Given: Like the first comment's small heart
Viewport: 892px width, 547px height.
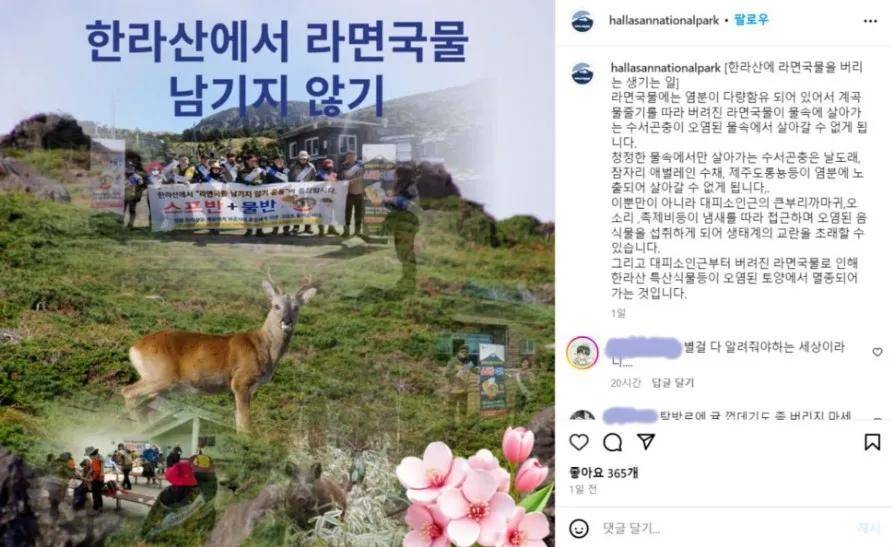Looking at the screenshot, I should (x=877, y=352).
